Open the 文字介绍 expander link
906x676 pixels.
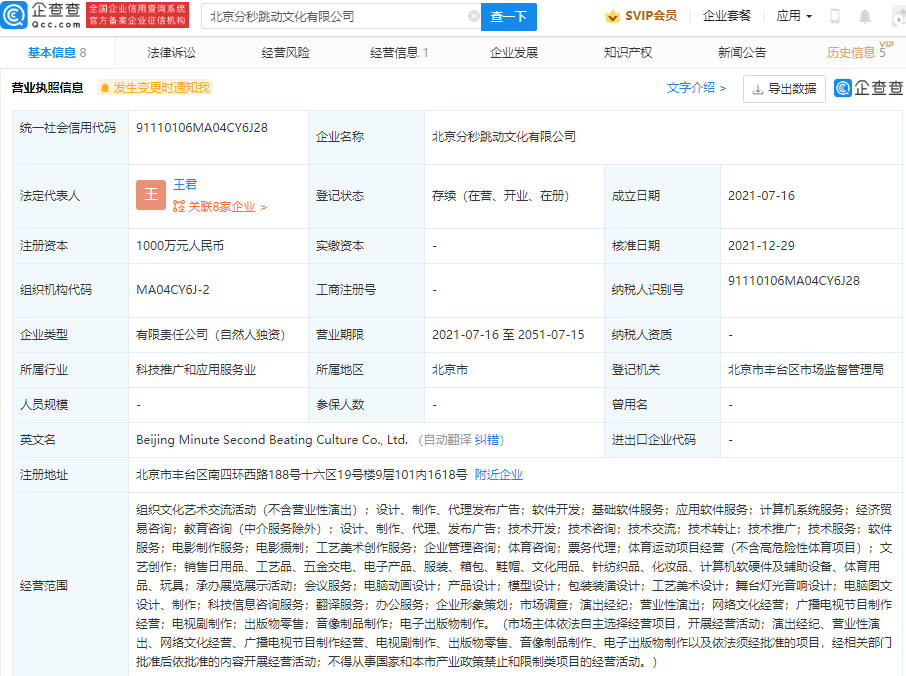[x=696, y=88]
